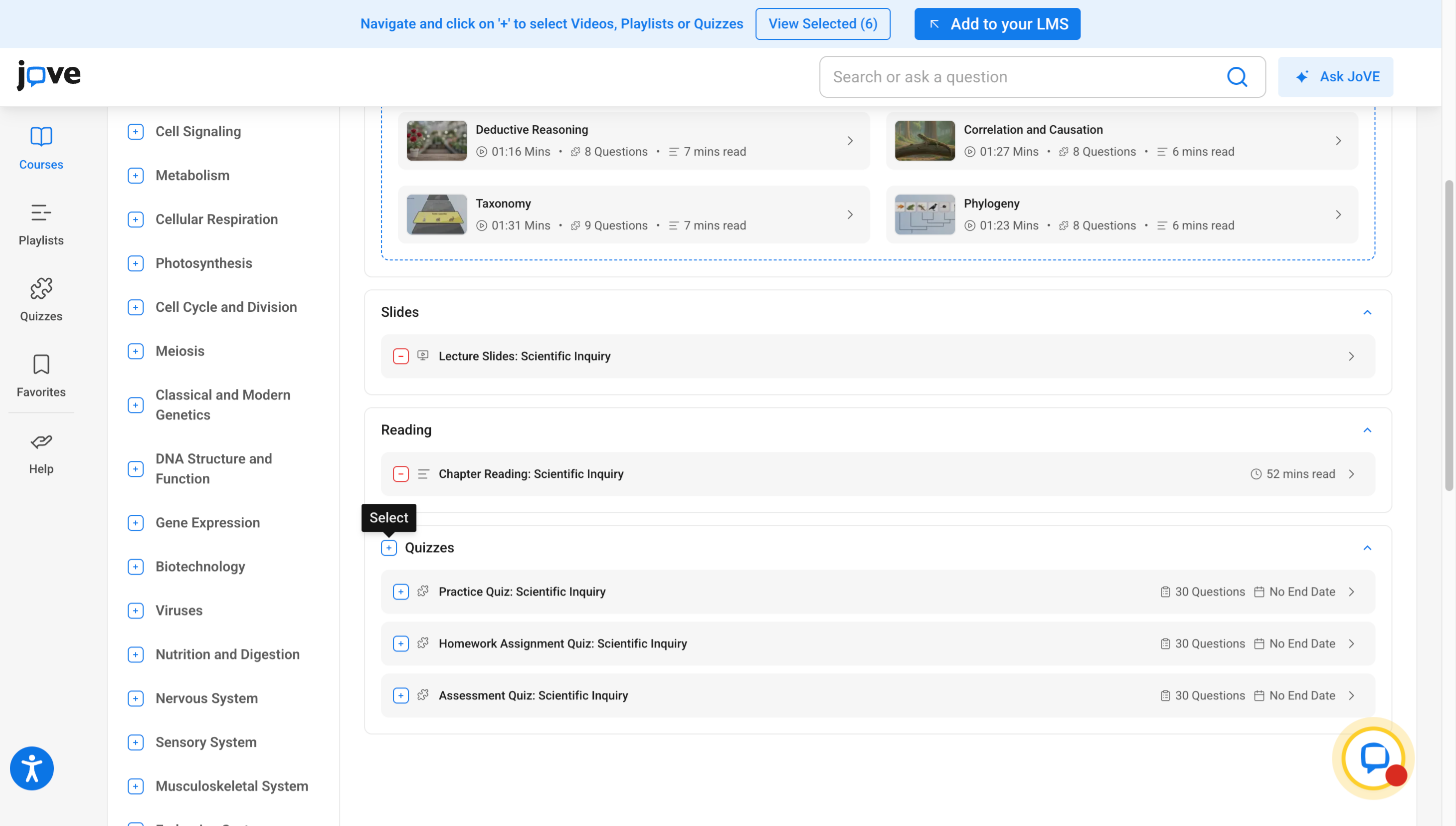Open Nutrition and Digestion chapter
Screen dimensions: 1456x826
click(227, 654)
